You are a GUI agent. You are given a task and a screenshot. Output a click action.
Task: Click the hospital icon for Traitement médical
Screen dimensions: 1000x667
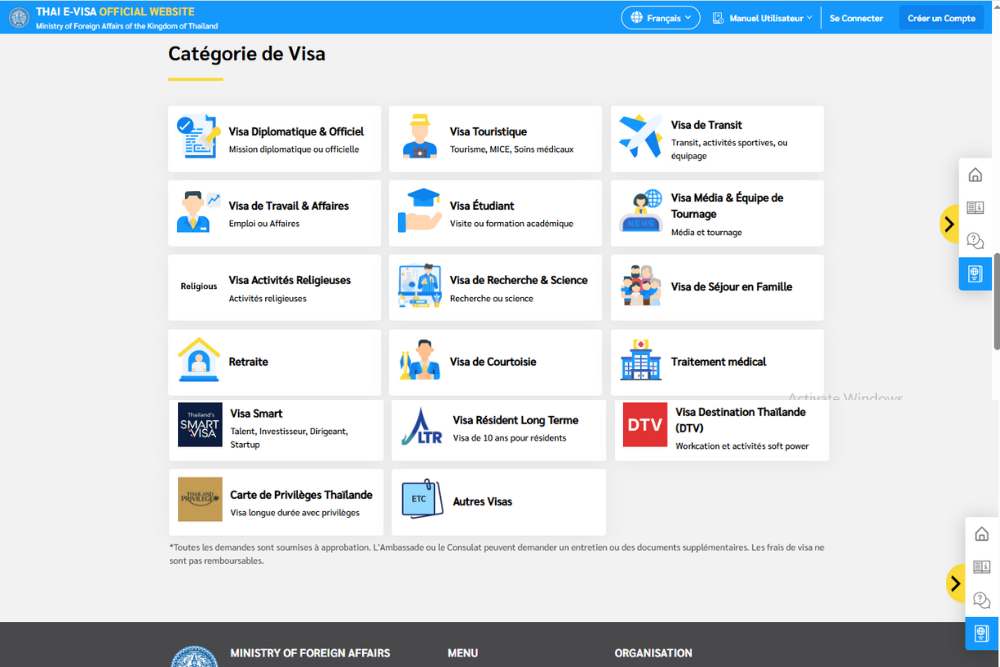pos(640,361)
